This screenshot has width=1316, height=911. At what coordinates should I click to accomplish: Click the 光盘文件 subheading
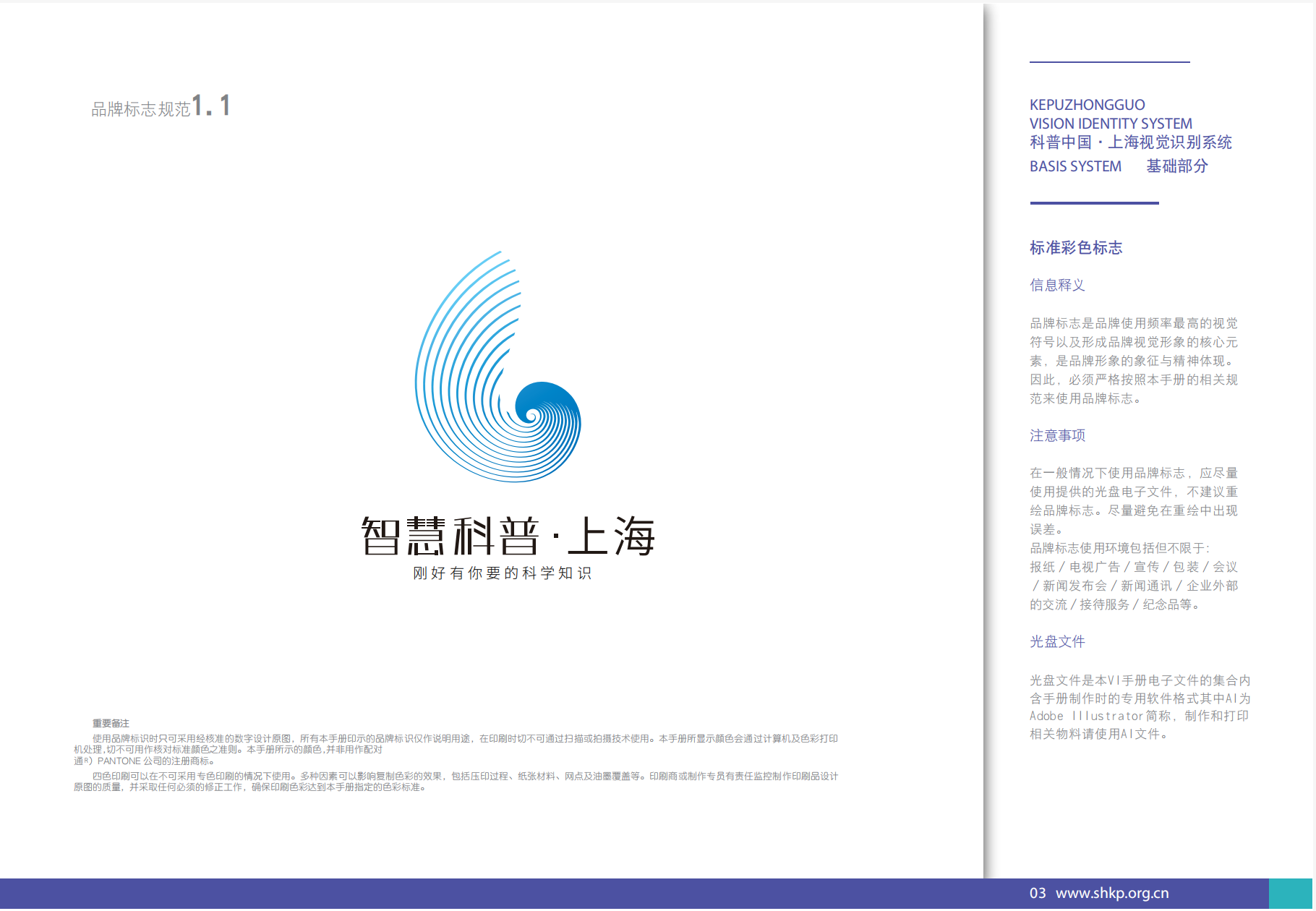coord(1057,641)
